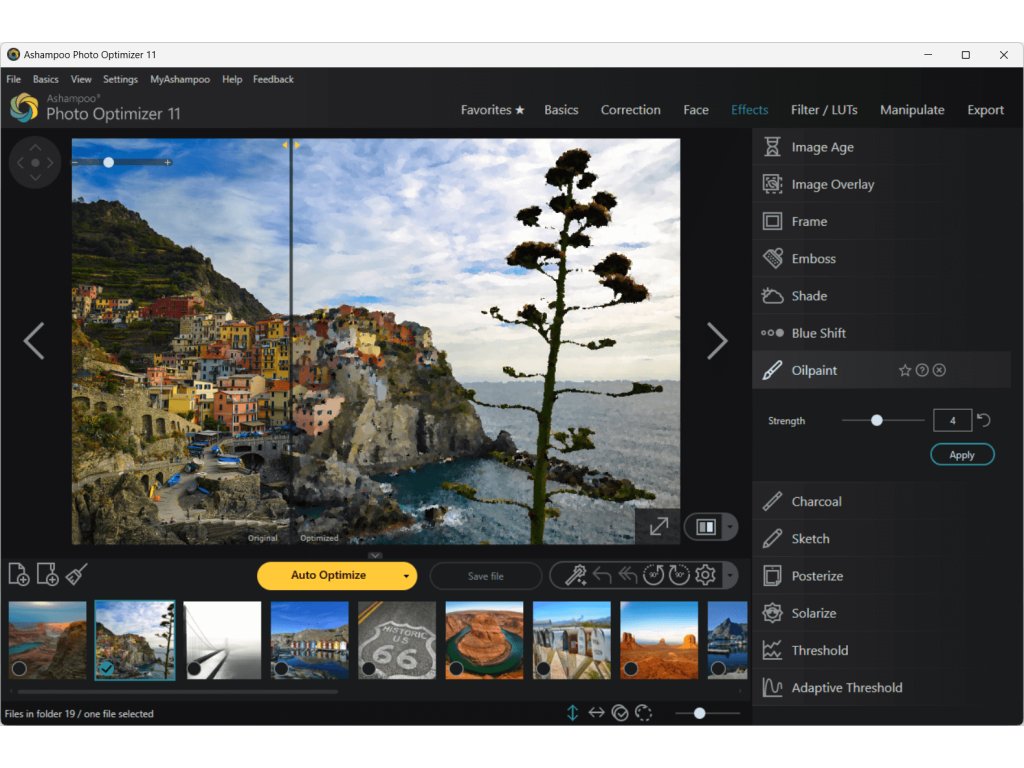This screenshot has width=1024, height=768.
Task: Tick the selection circle on Route 66 thumbnail
Action: pos(368,668)
